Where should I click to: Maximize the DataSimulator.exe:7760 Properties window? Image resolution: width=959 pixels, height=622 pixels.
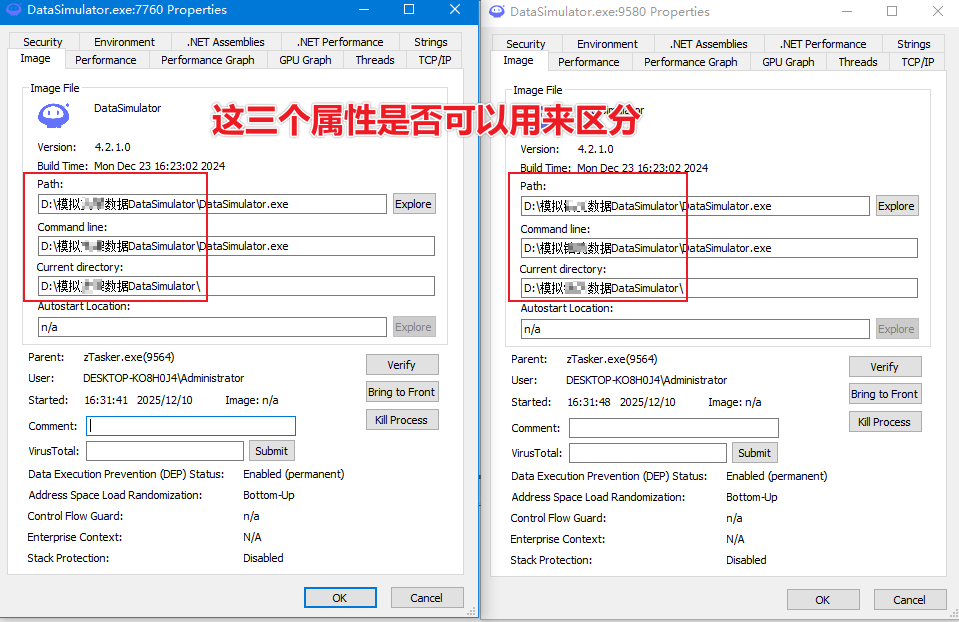point(409,10)
